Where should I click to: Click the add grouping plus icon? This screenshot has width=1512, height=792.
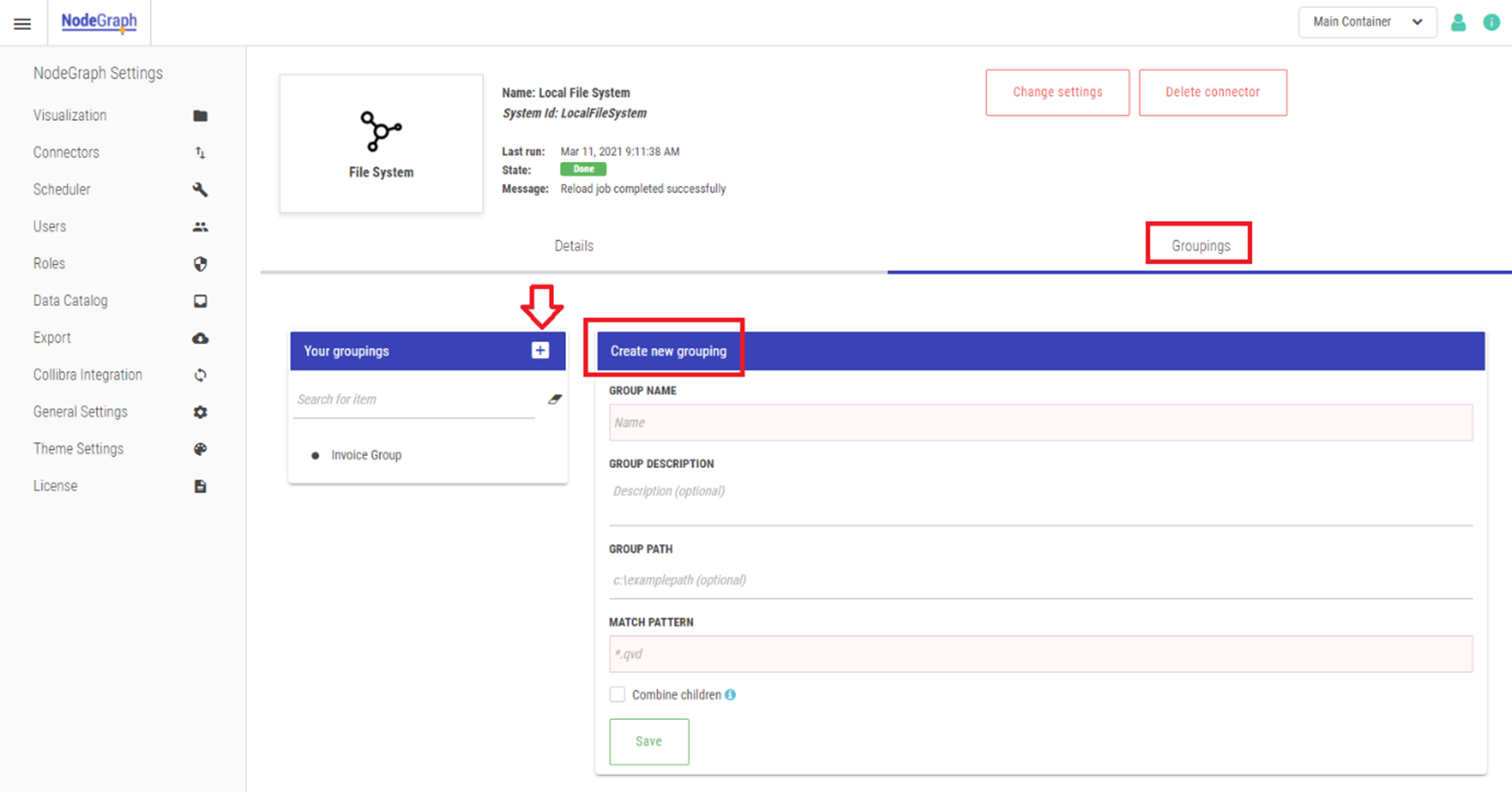point(540,351)
